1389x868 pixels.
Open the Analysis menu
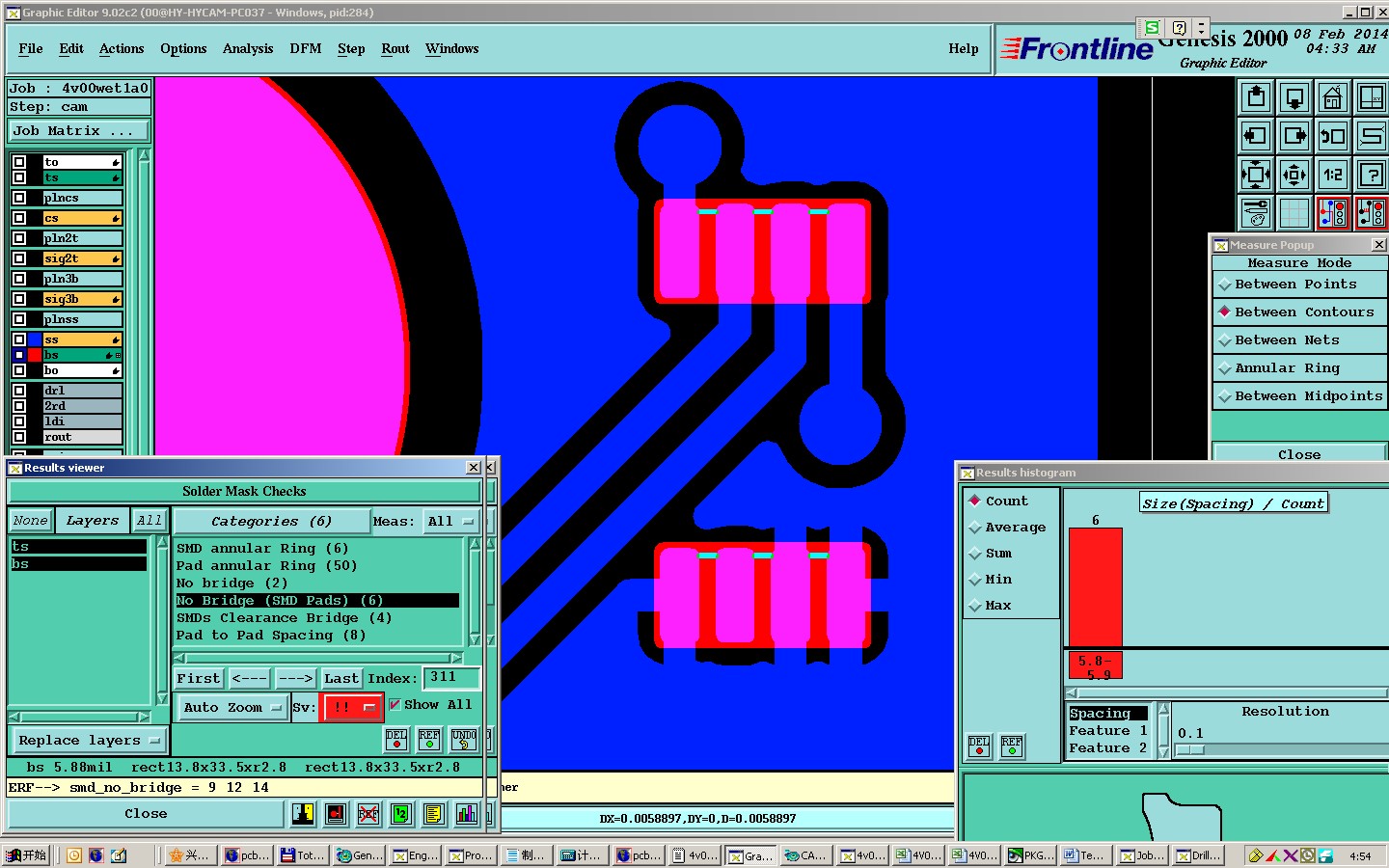(x=248, y=49)
